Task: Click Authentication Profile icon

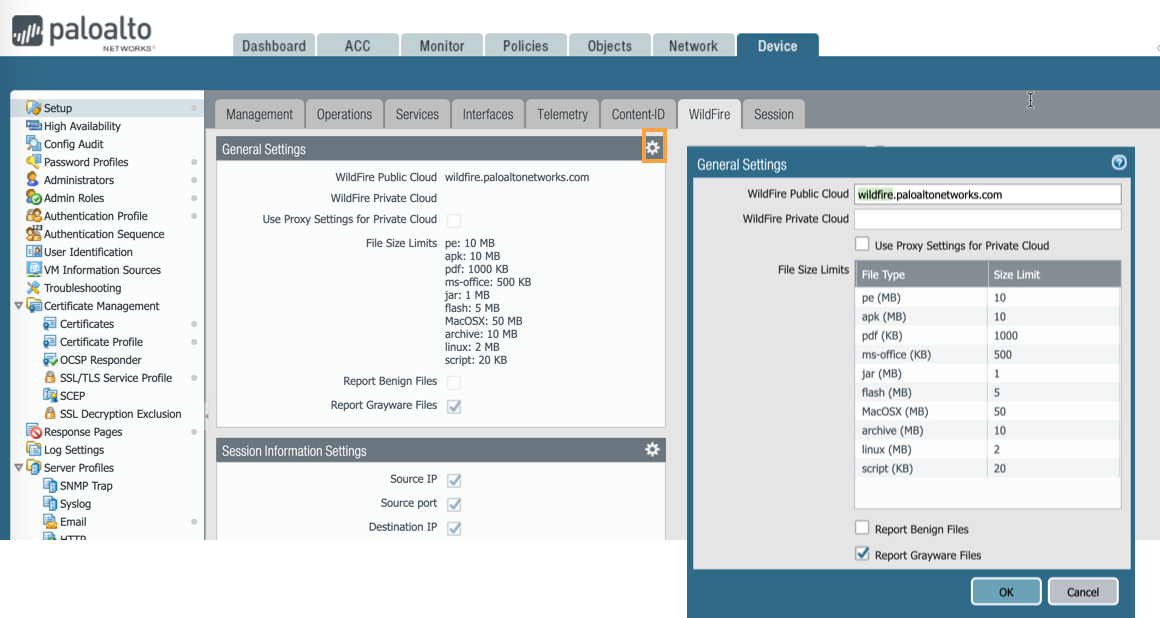Action: [x=33, y=215]
